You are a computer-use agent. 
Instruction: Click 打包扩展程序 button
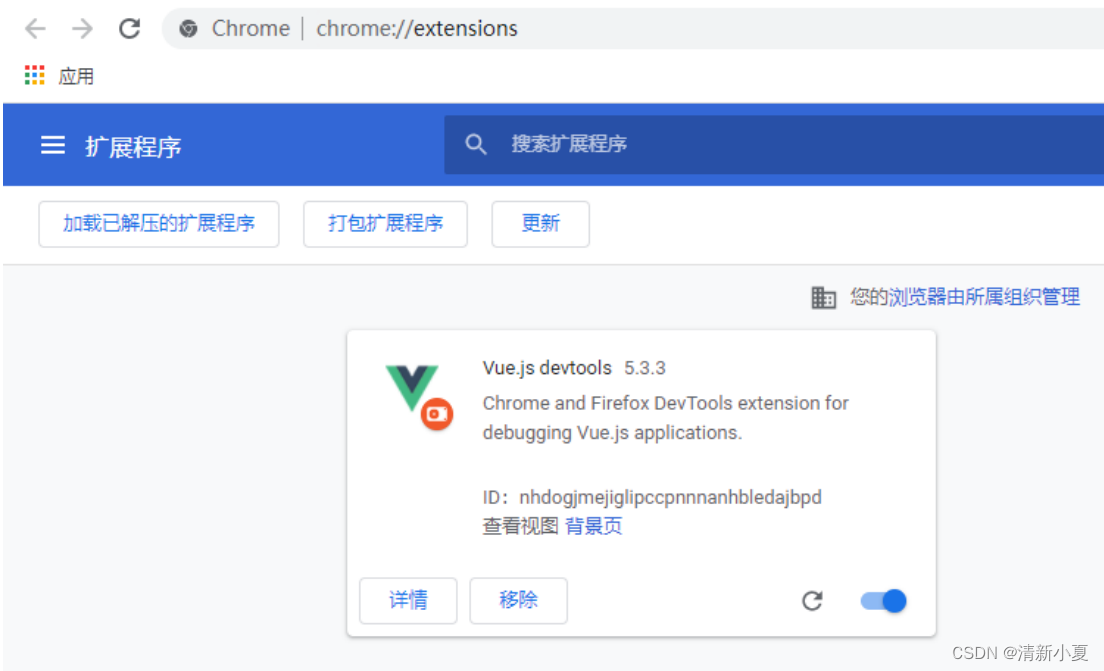pos(385,224)
